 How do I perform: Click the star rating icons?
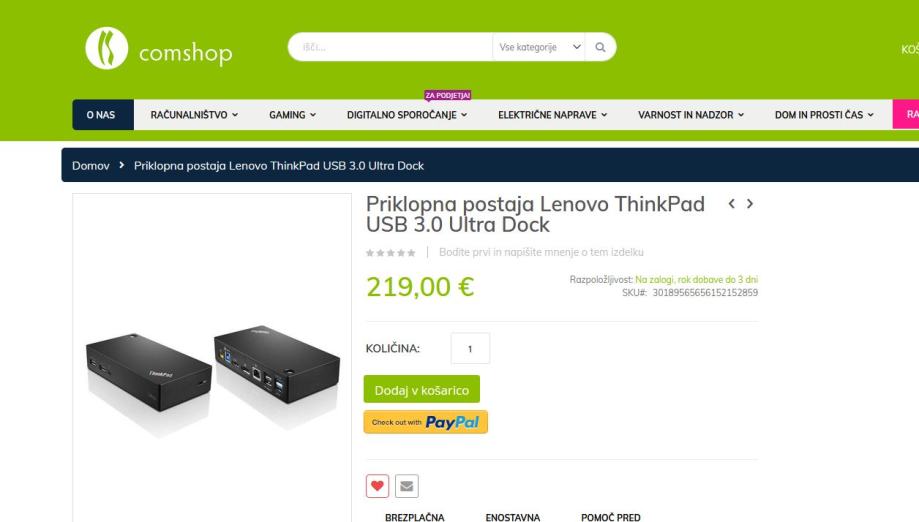tap(390, 253)
